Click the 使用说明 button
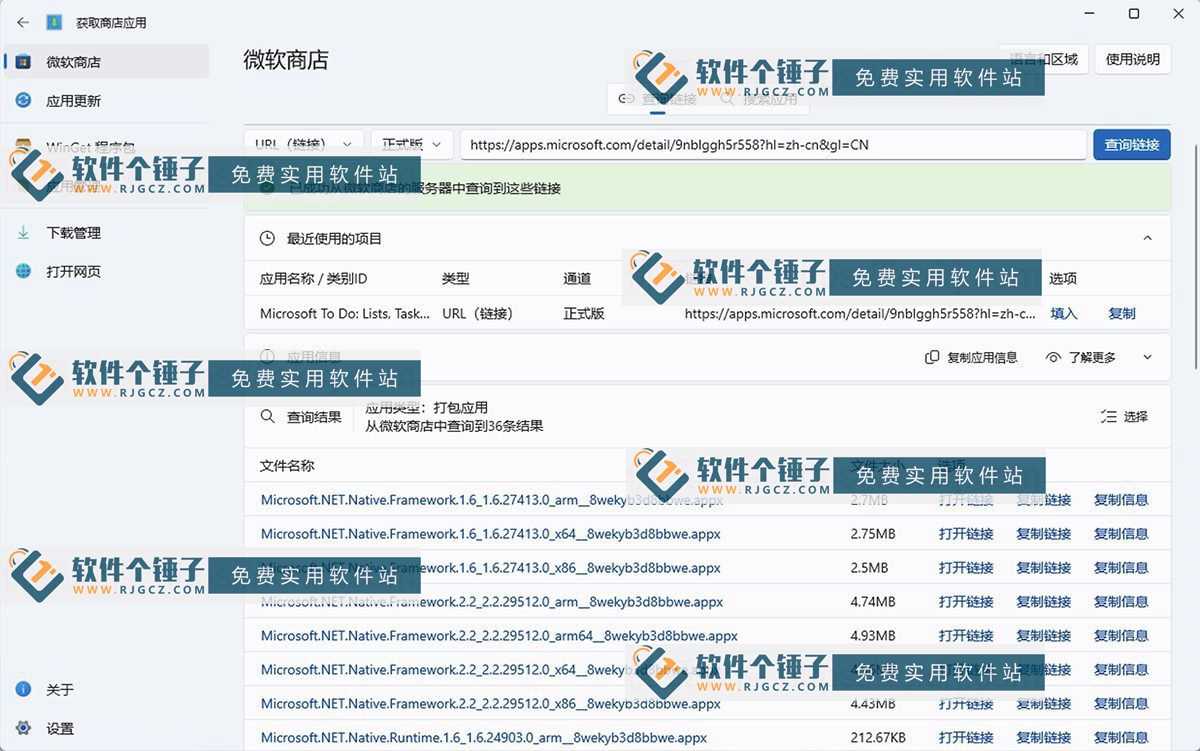This screenshot has height=751, width=1200. [1133, 59]
